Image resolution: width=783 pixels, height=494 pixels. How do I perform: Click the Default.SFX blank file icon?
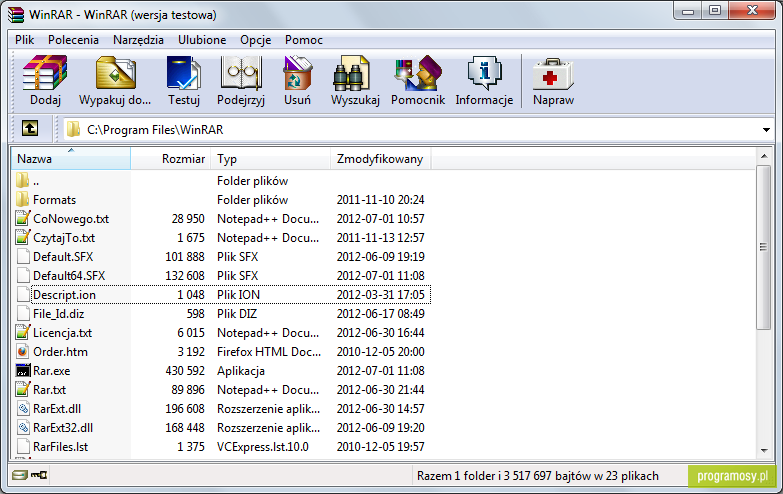23,256
